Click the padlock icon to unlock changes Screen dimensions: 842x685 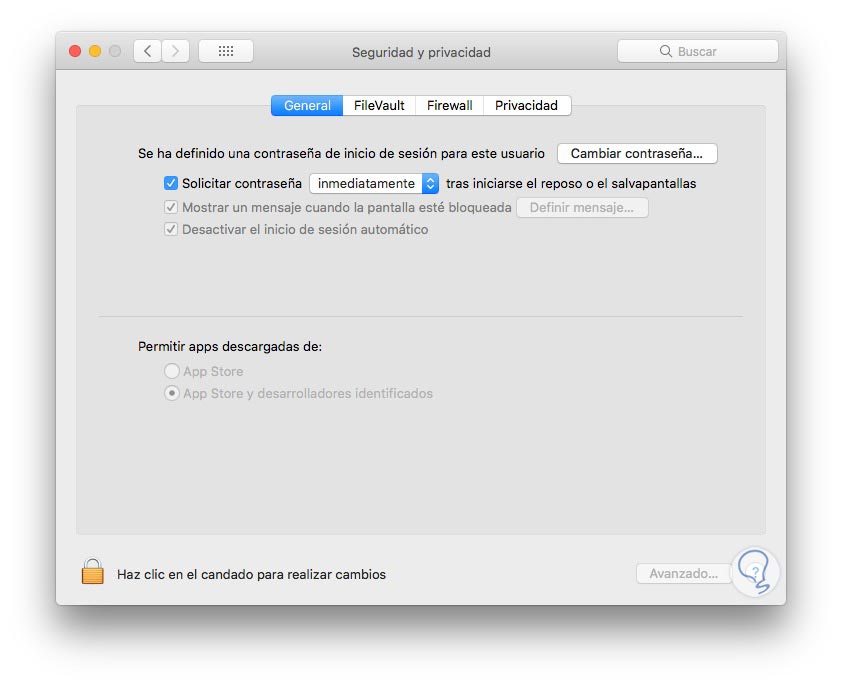pyautogui.click(x=92, y=571)
